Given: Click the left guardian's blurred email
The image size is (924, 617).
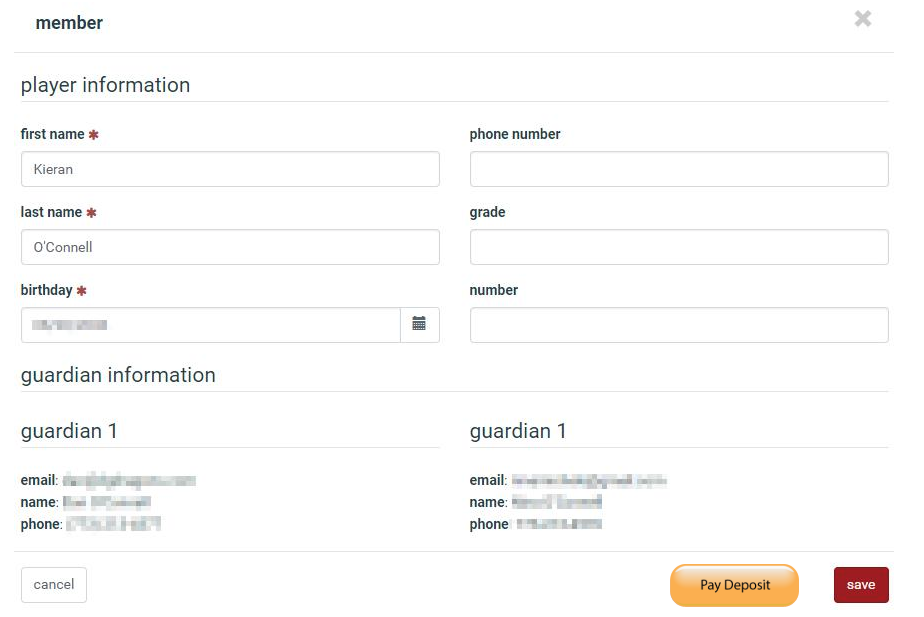Looking at the screenshot, I should pyautogui.click(x=129, y=481).
